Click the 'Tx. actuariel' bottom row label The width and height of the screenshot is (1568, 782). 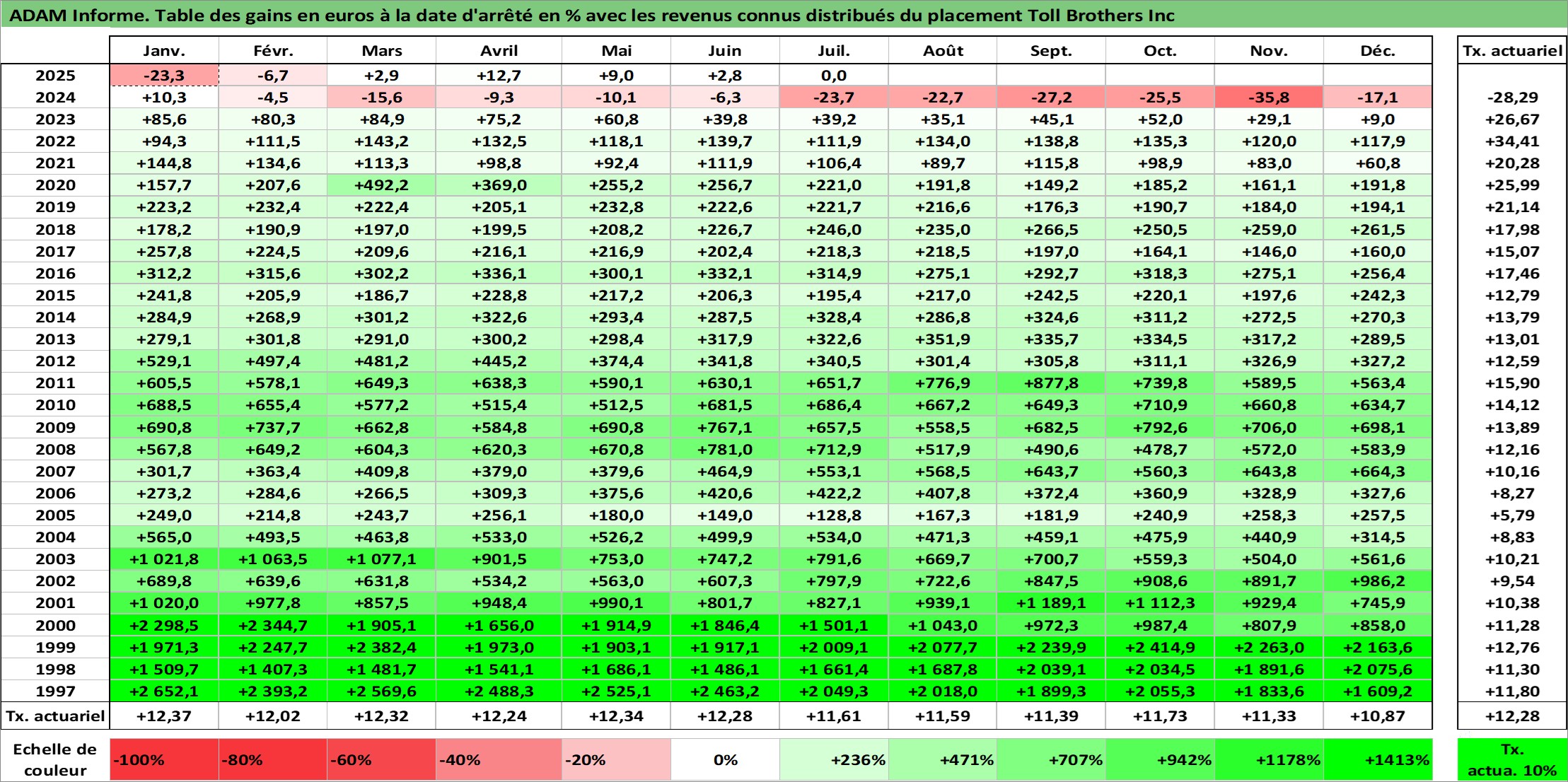[x=55, y=716]
